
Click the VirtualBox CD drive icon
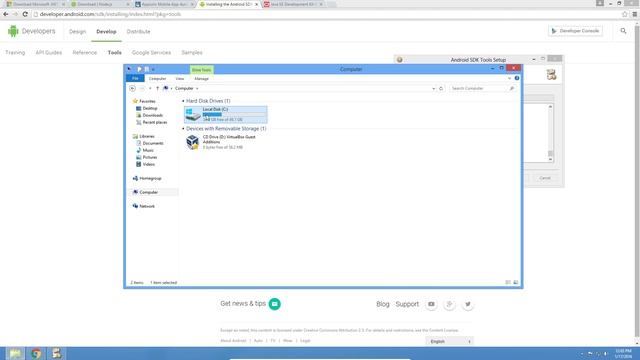click(x=193, y=142)
